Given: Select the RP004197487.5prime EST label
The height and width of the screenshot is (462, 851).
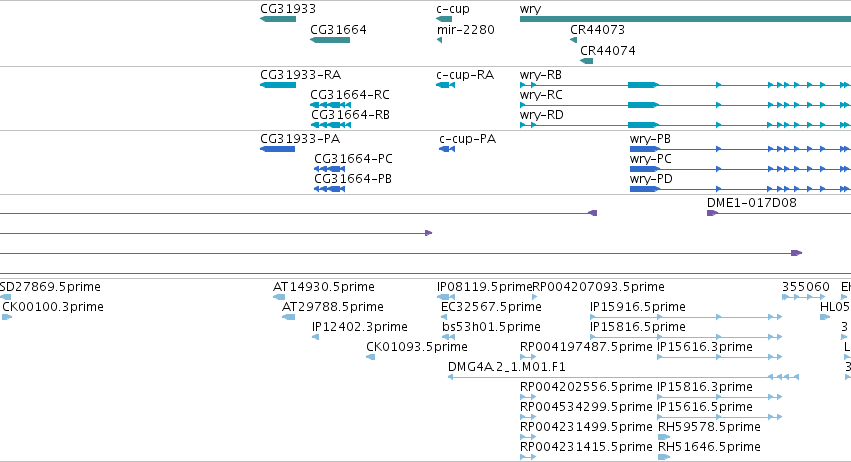Looking at the screenshot, I should (x=586, y=347).
